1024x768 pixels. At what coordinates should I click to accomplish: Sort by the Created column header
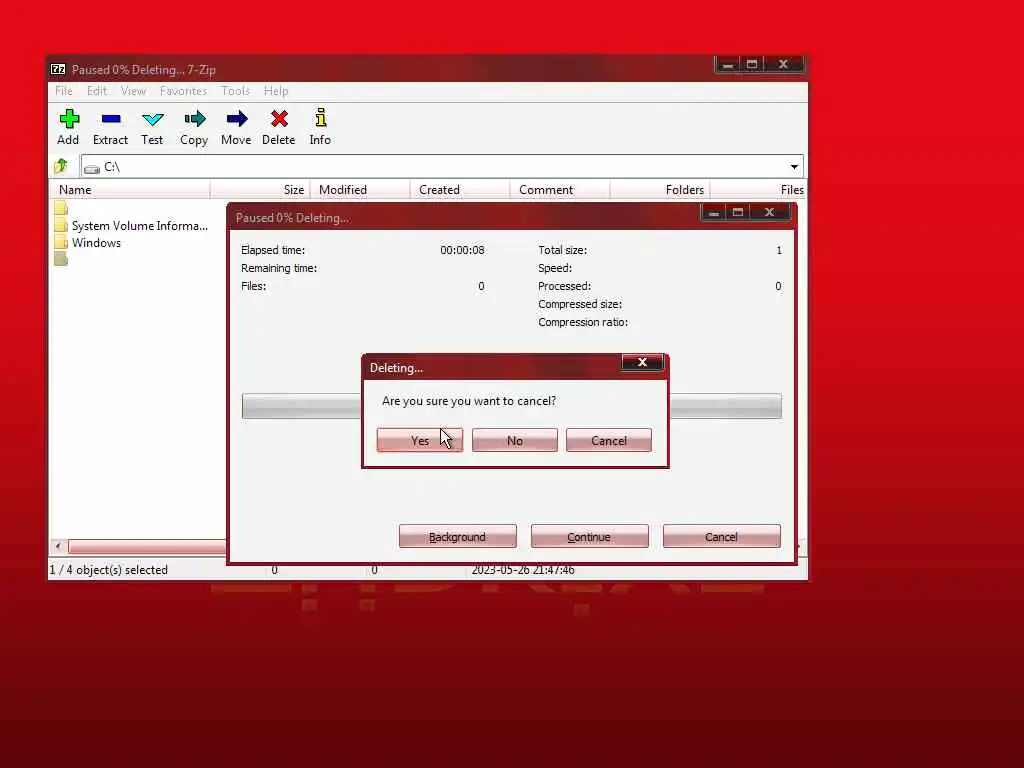pyautogui.click(x=460, y=189)
